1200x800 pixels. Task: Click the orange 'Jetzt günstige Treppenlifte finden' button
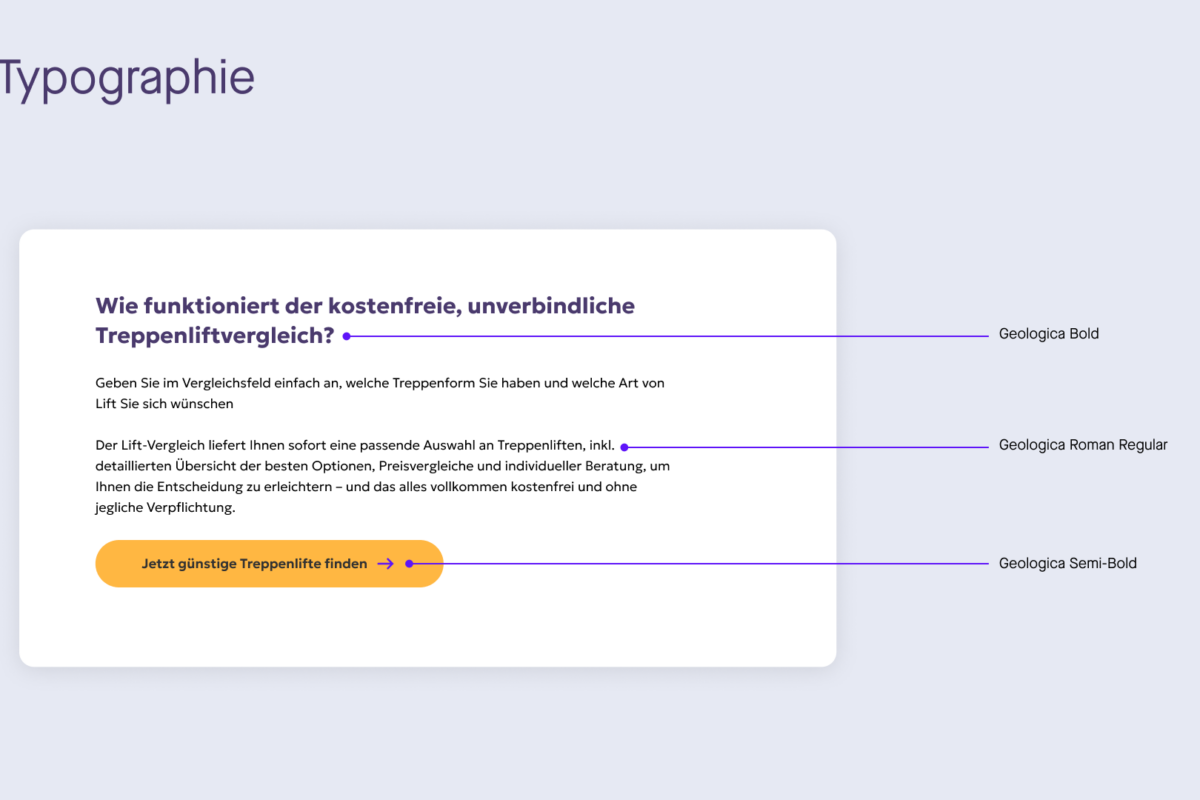pyautogui.click(x=269, y=563)
